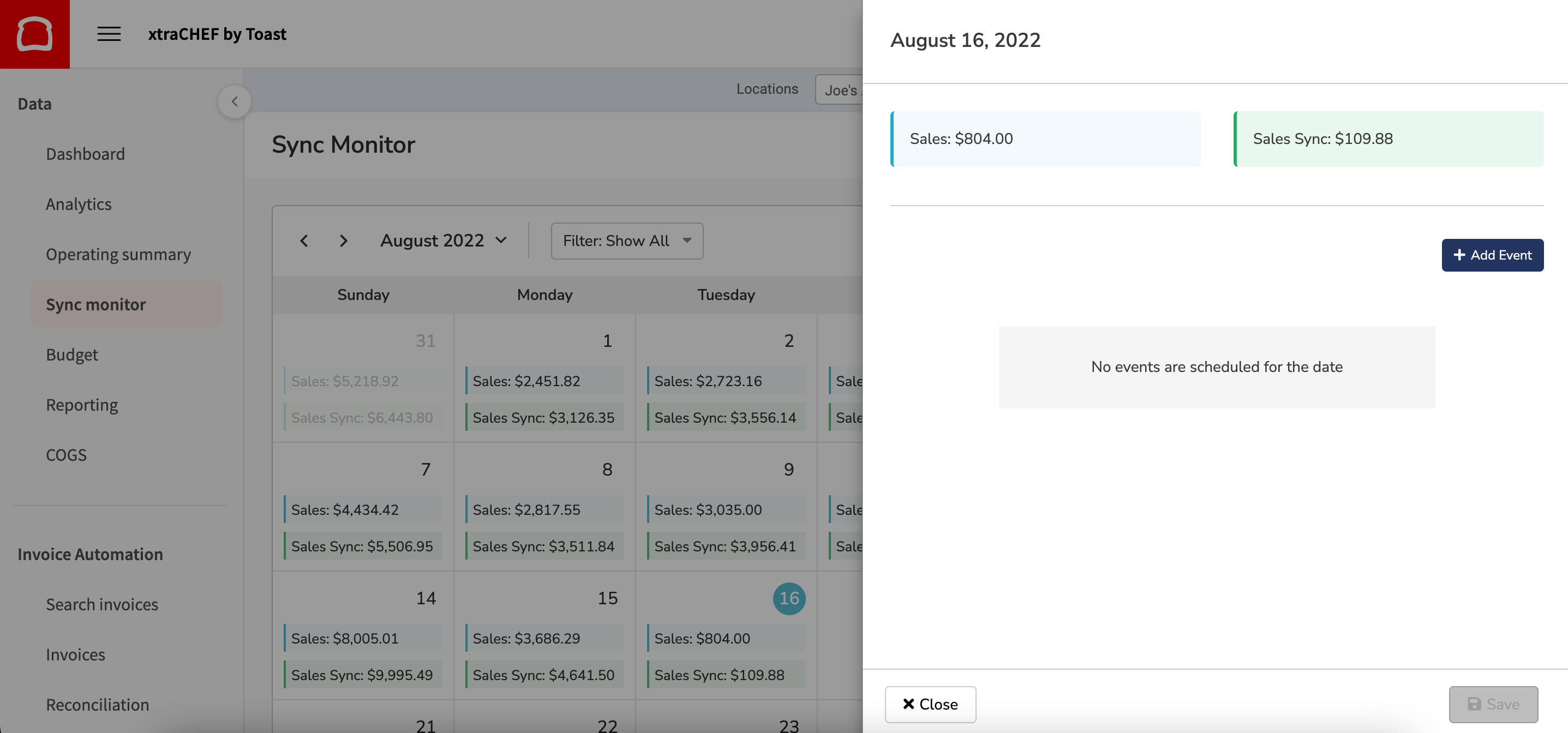
Task: Go to next month arrow
Action: [x=343, y=241]
